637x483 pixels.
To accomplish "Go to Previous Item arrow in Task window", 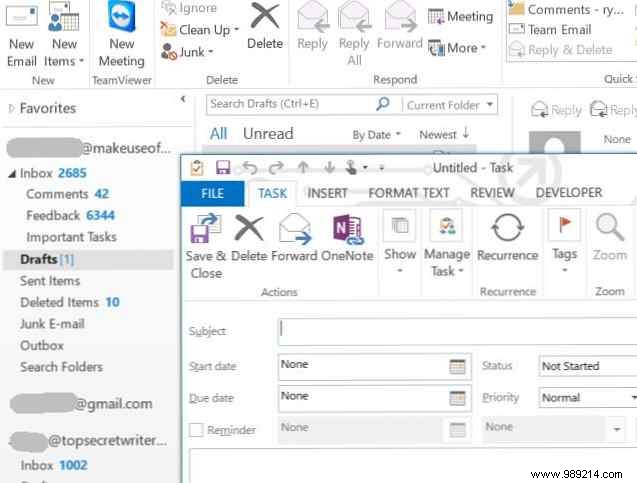I will tap(303, 167).
